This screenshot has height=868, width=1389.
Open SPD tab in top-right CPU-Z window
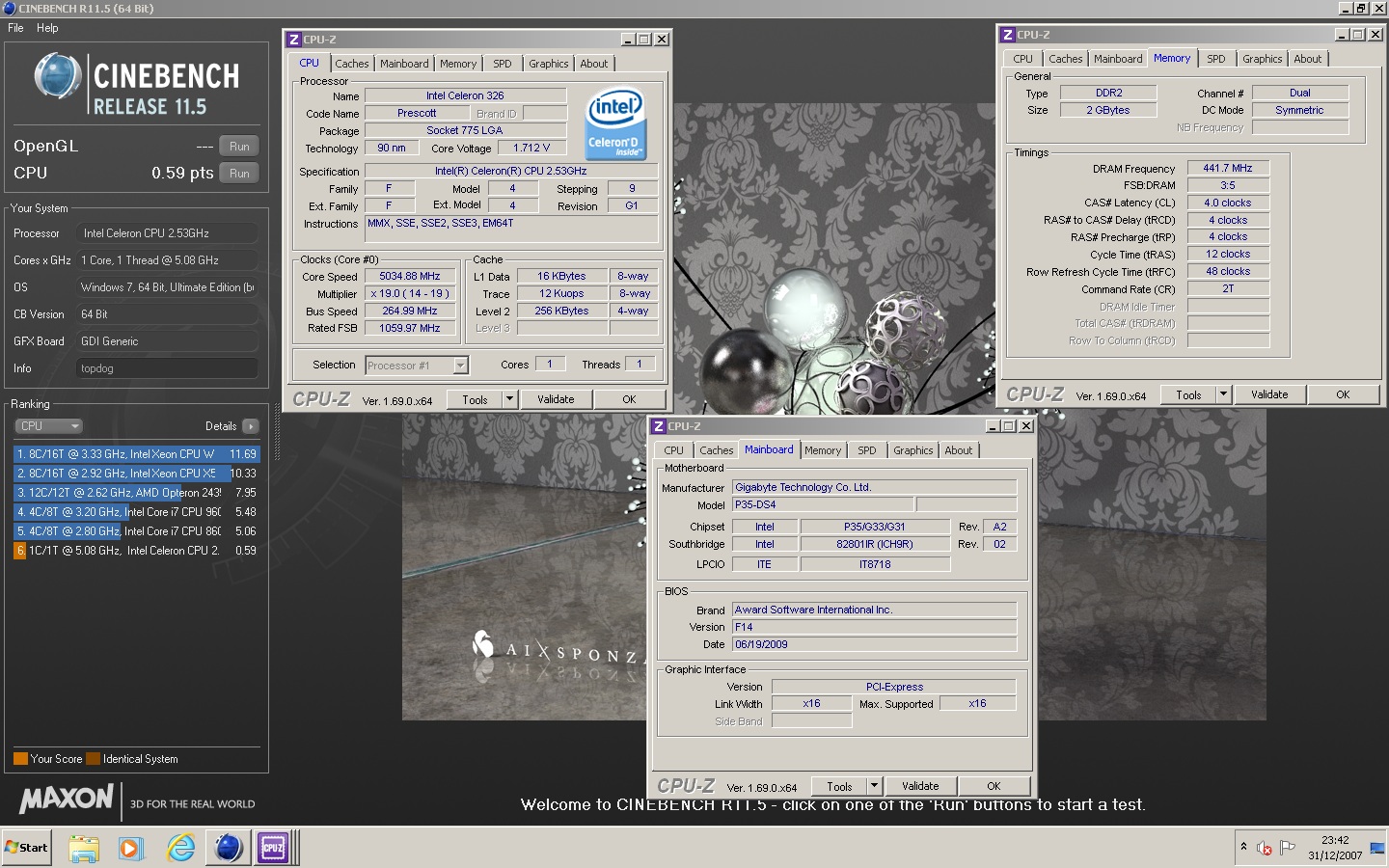[x=1216, y=59]
